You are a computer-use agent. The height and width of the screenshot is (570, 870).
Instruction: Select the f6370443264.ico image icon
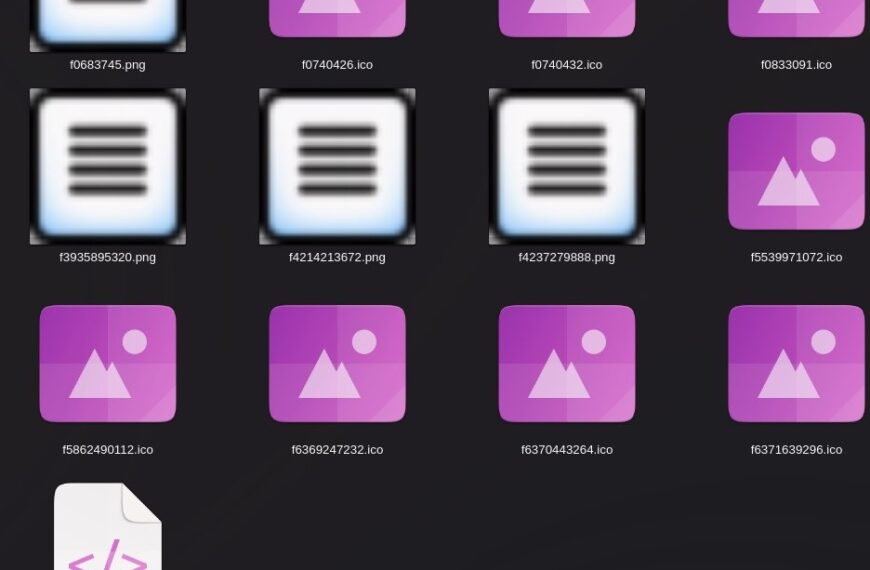tap(566, 364)
